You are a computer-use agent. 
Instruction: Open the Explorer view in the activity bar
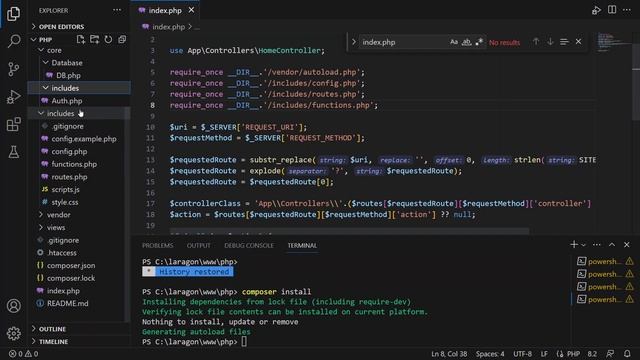click(x=13, y=13)
